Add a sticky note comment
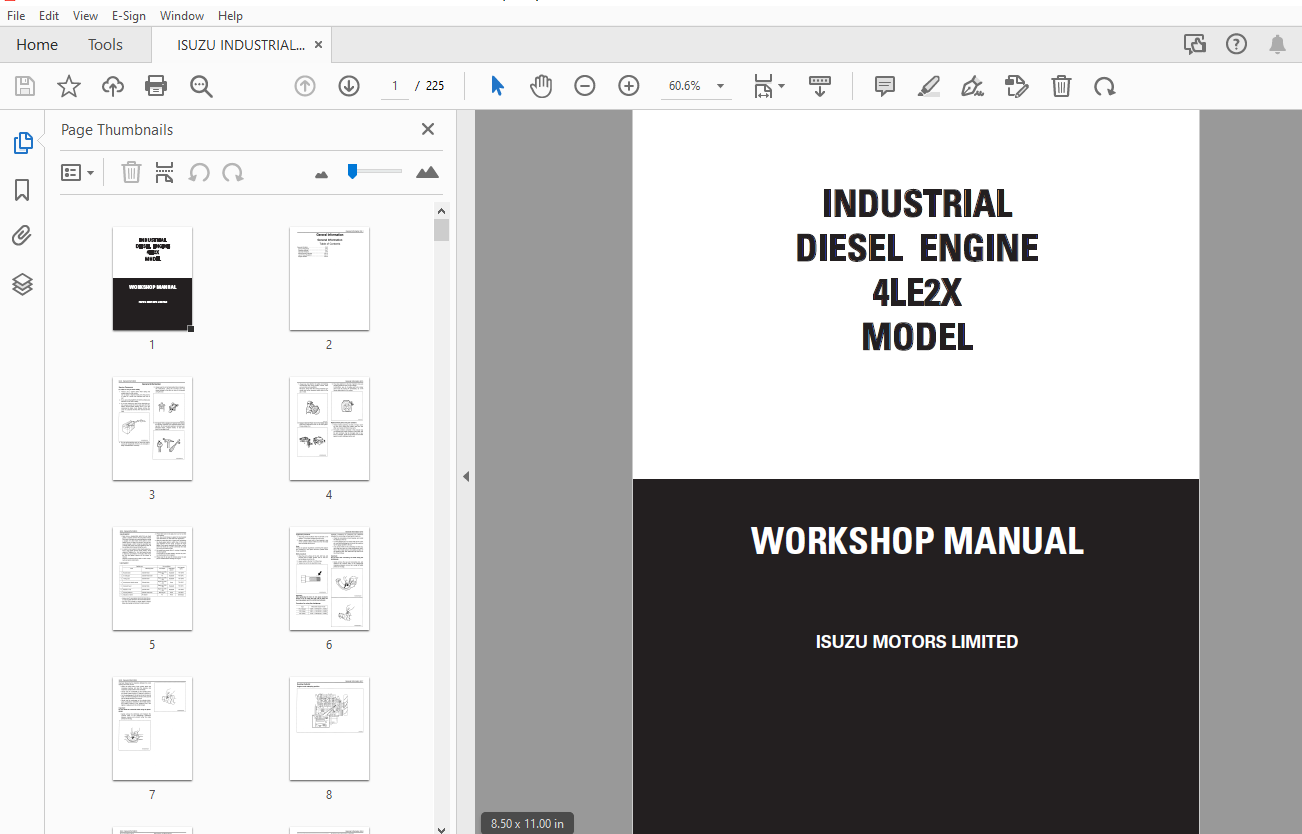This screenshot has height=834, width=1302. [885, 86]
